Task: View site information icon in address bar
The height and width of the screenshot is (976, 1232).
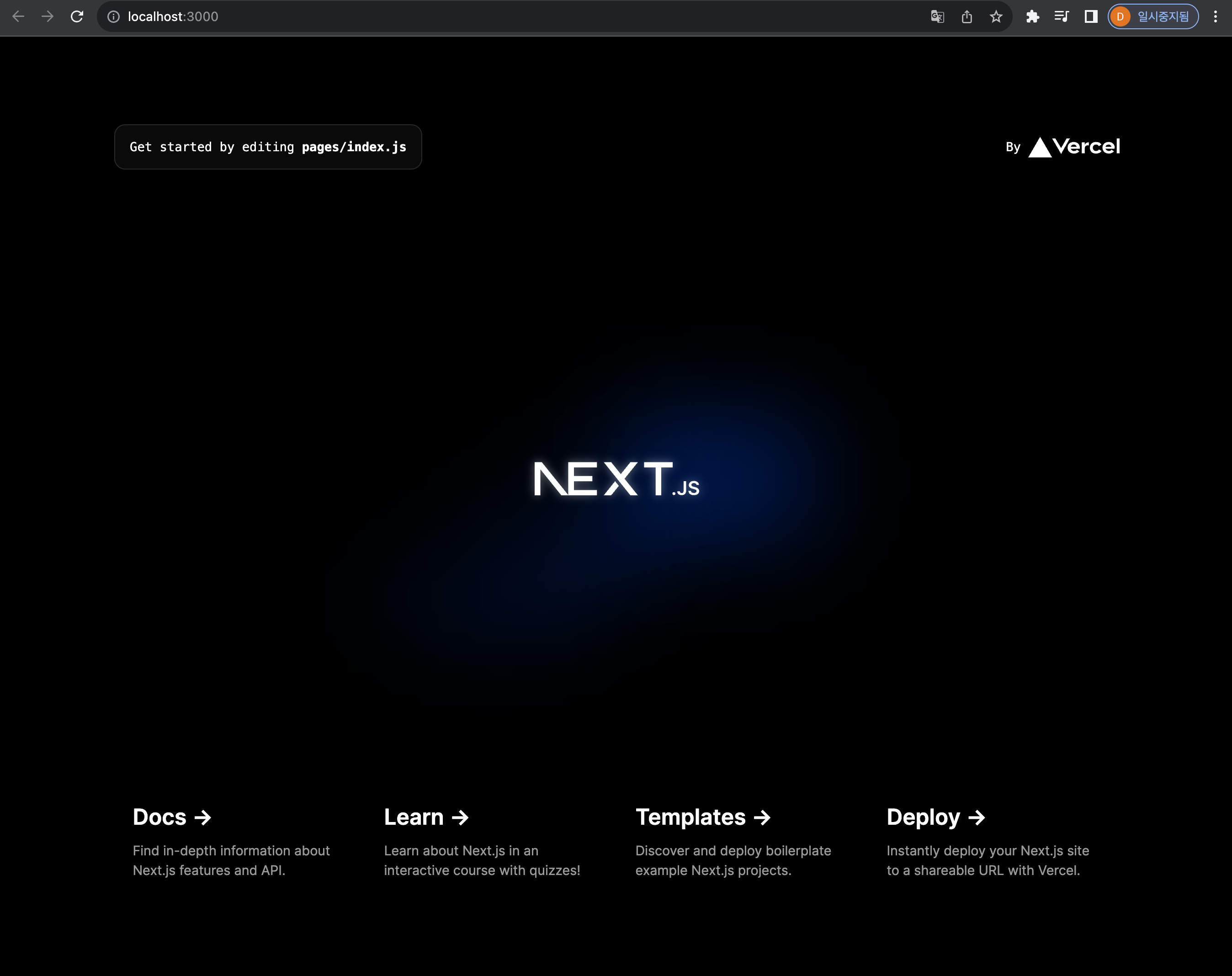Action: click(x=114, y=16)
